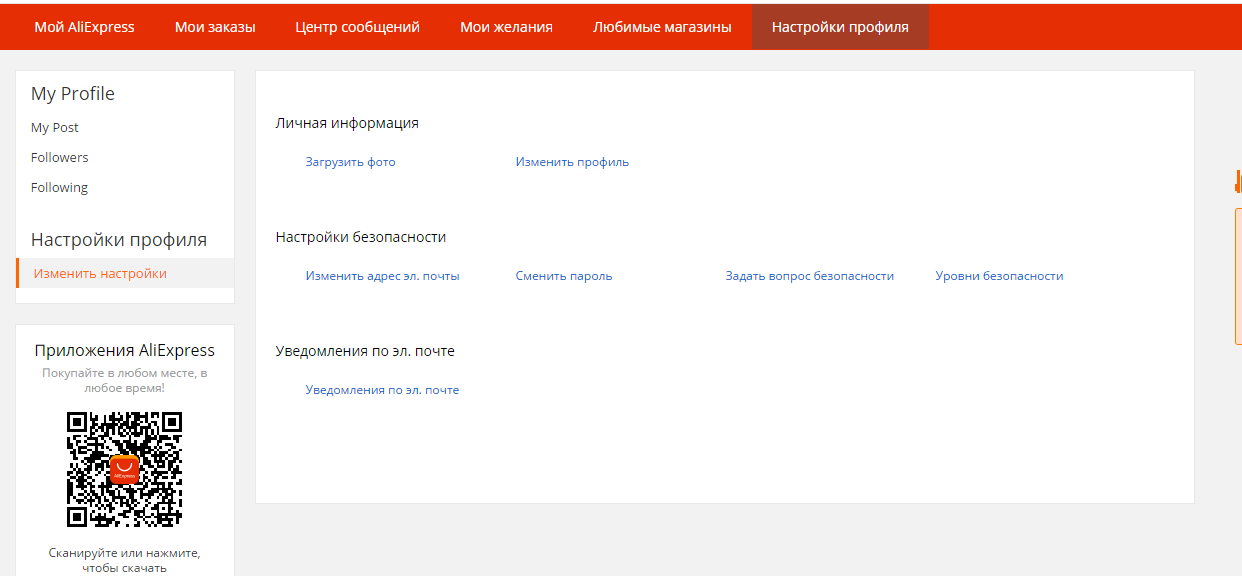The width and height of the screenshot is (1242, 576).
Task: Click the AliExpress logo inside the QR code
Action: click(124, 469)
